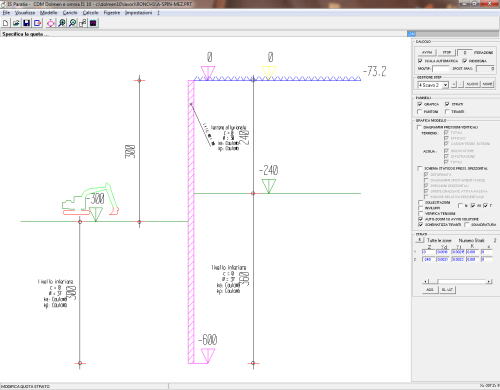Click the magenta ellipse toolbar icon
Image resolution: width=500 pixels, height=390 pixels.
point(51,23)
